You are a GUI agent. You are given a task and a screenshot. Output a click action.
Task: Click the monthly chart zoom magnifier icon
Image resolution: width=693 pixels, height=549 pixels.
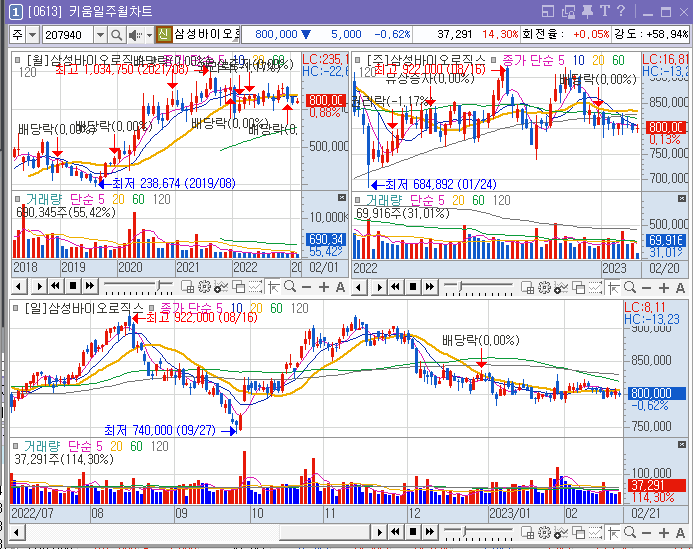coord(290,287)
